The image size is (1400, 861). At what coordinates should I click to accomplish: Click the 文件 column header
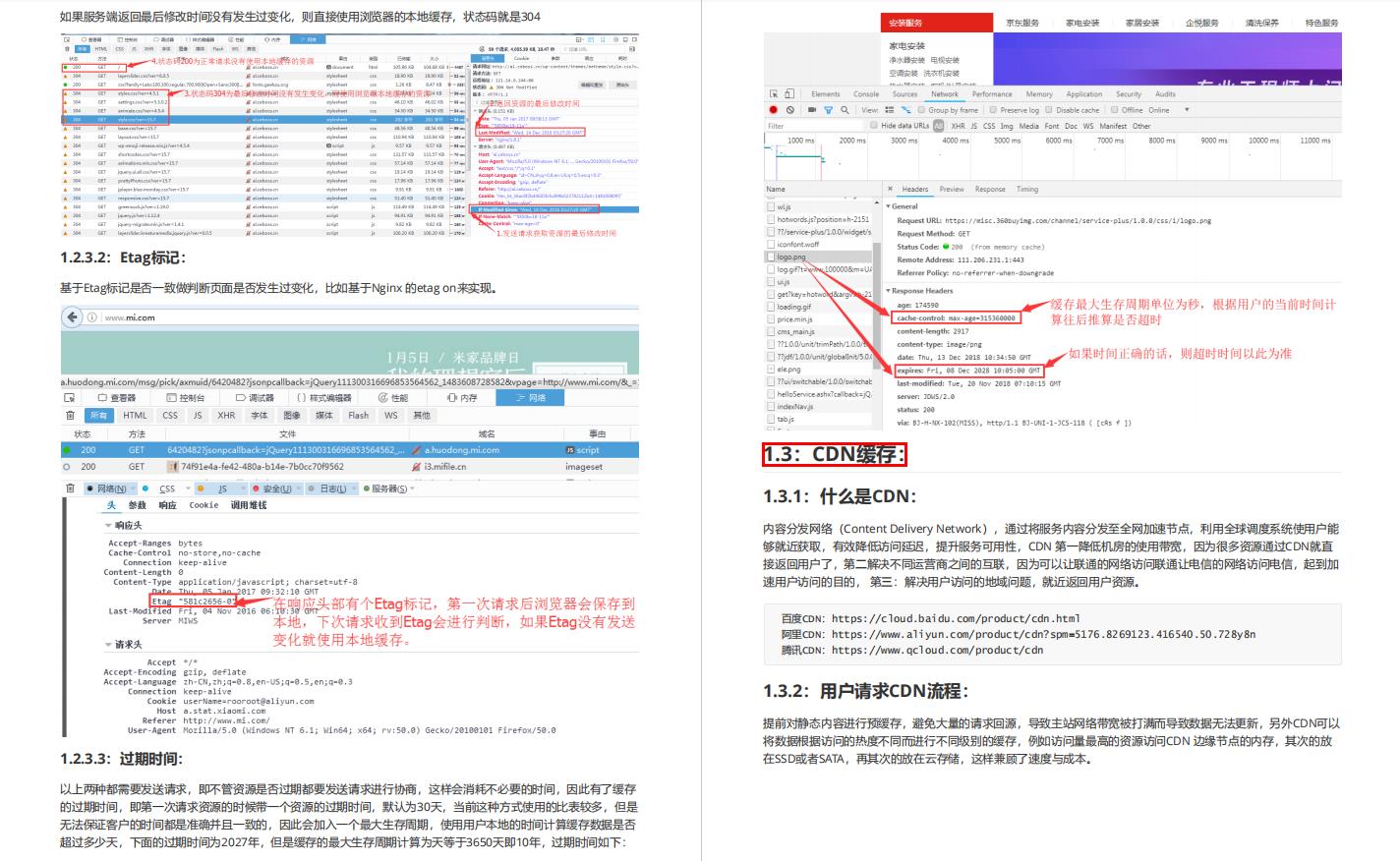pyautogui.click(x=287, y=433)
